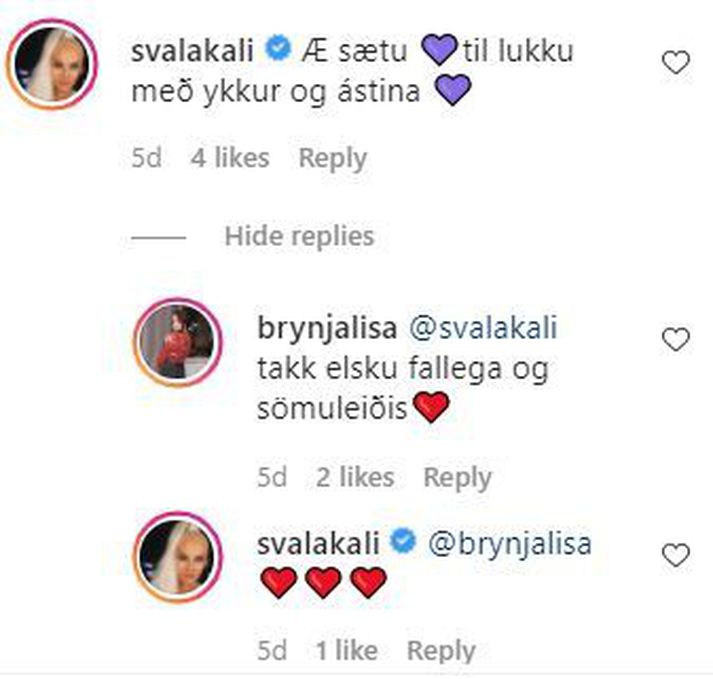View the 4 likes on top comment
Screen dimensions: 713x679
tap(230, 158)
